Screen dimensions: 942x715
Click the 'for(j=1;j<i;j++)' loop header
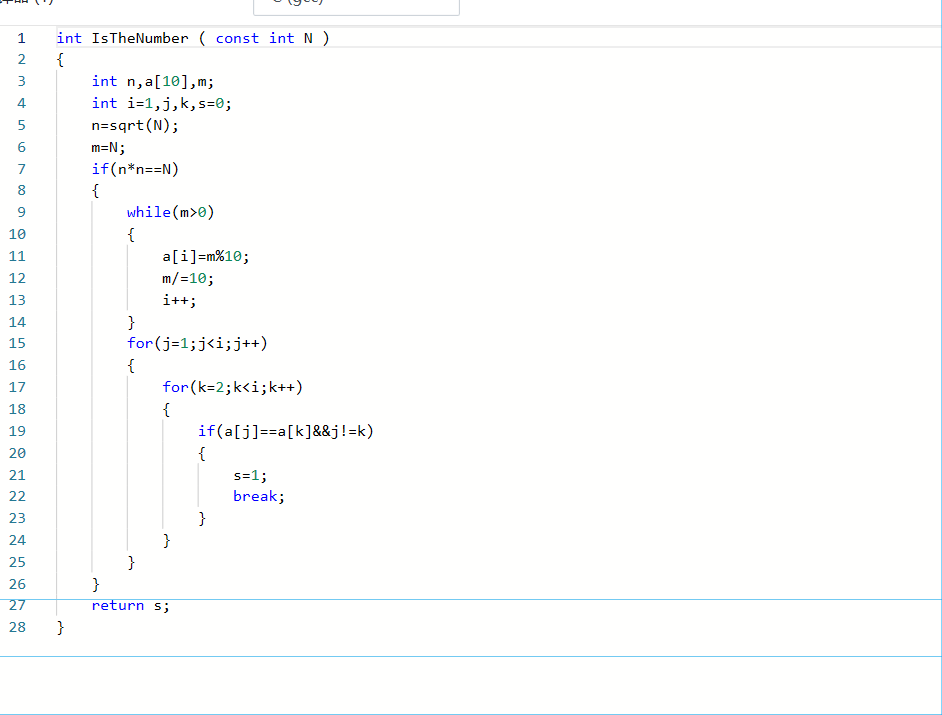click(197, 344)
